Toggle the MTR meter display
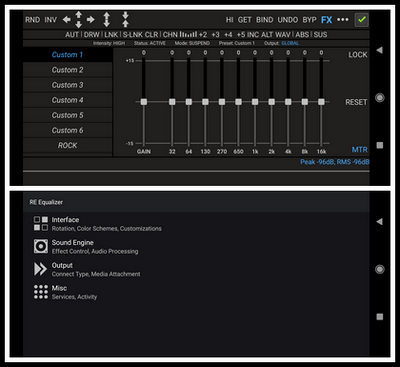Image resolution: width=400 pixels, height=367 pixels. [360, 150]
